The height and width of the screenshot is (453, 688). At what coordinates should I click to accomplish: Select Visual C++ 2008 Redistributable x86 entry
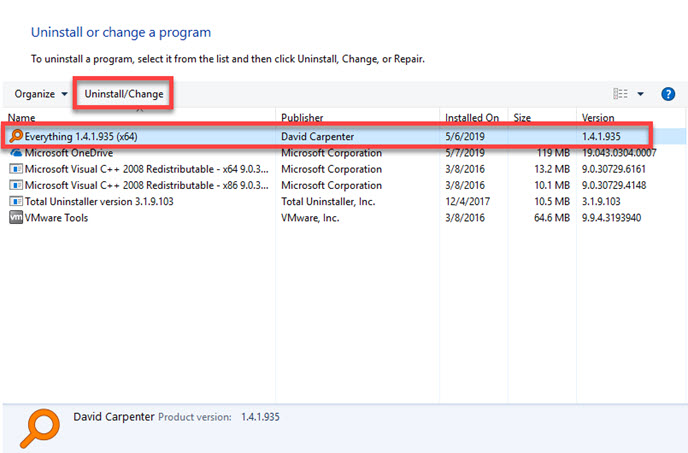pyautogui.click(x=146, y=185)
